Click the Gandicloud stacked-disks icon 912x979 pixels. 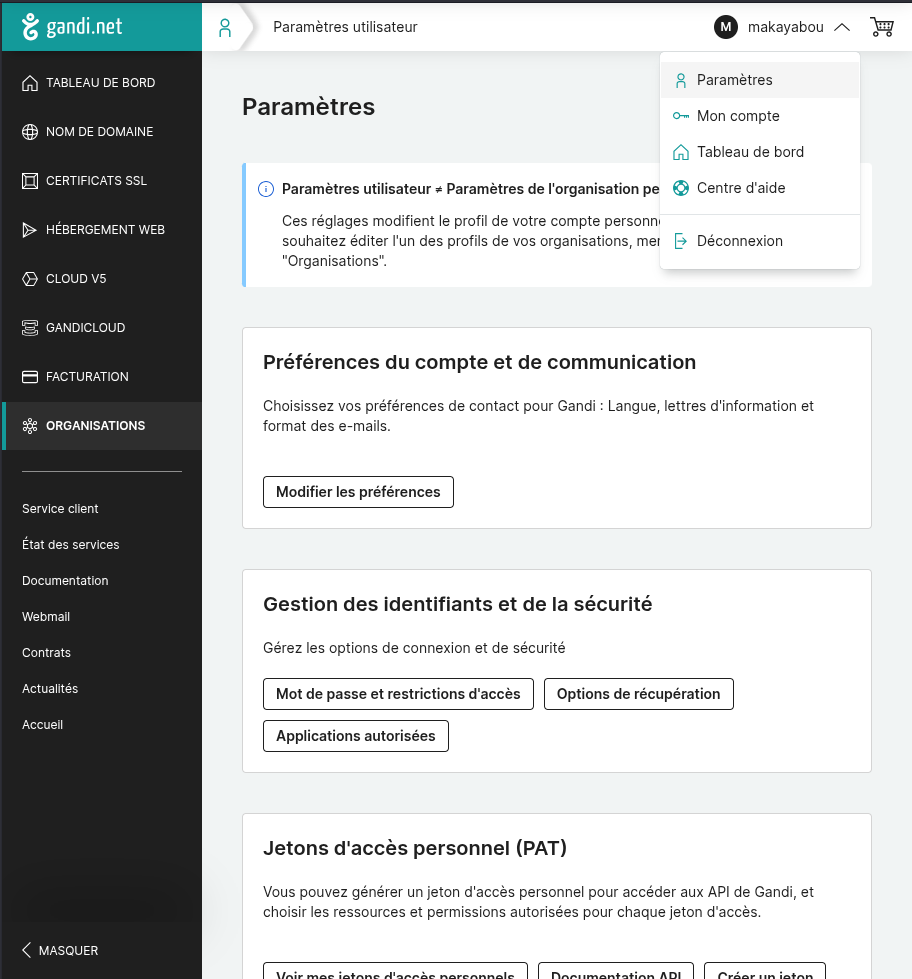click(30, 327)
